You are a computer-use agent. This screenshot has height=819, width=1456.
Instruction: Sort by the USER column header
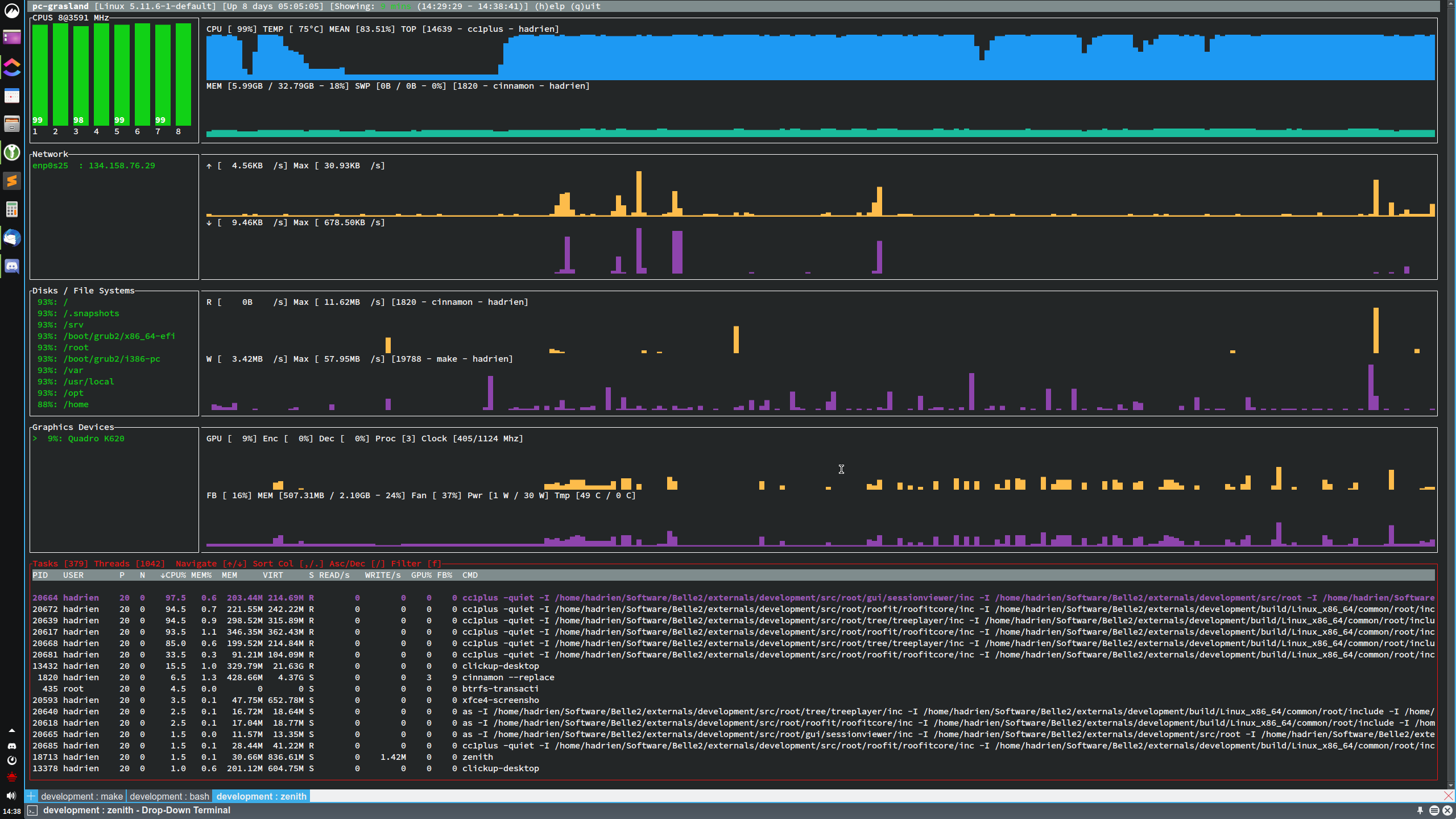[73, 575]
